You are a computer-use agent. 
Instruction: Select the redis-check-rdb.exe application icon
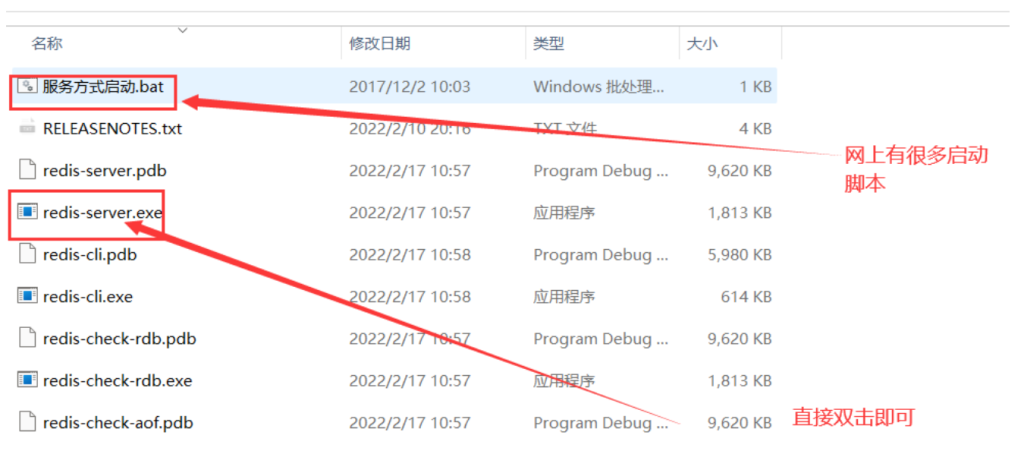point(27,380)
